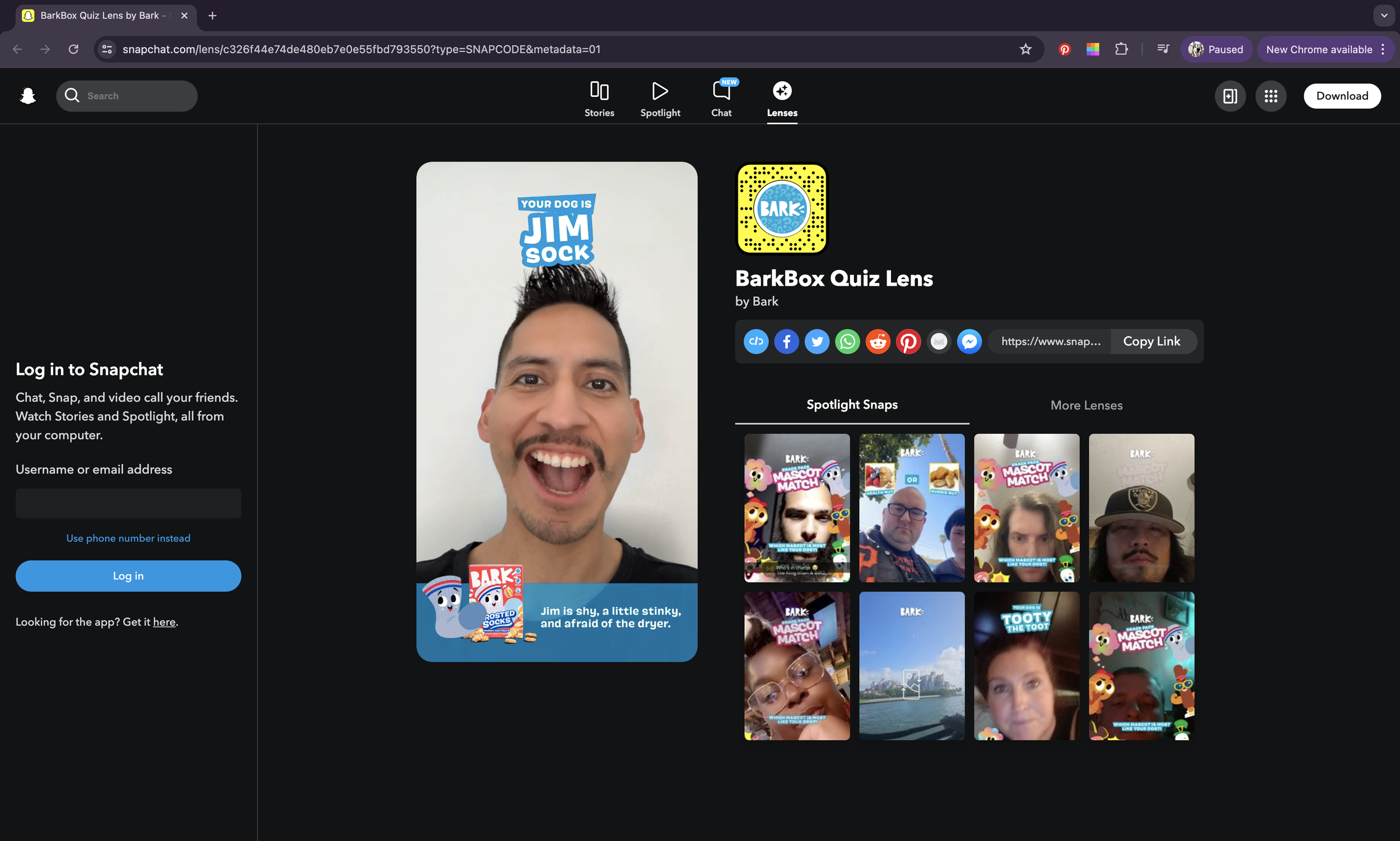Open the apps grid menu icon
1400x841 pixels.
(x=1270, y=96)
